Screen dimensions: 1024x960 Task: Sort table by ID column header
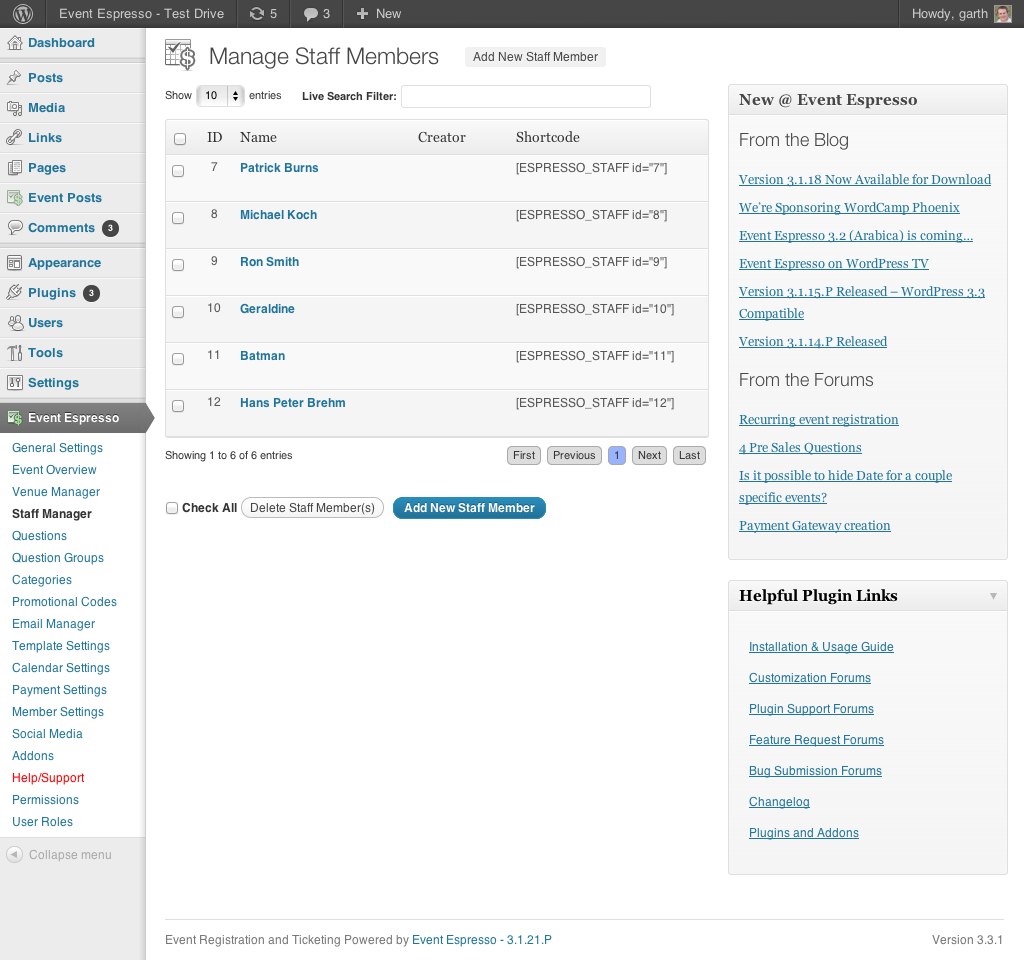coord(214,137)
